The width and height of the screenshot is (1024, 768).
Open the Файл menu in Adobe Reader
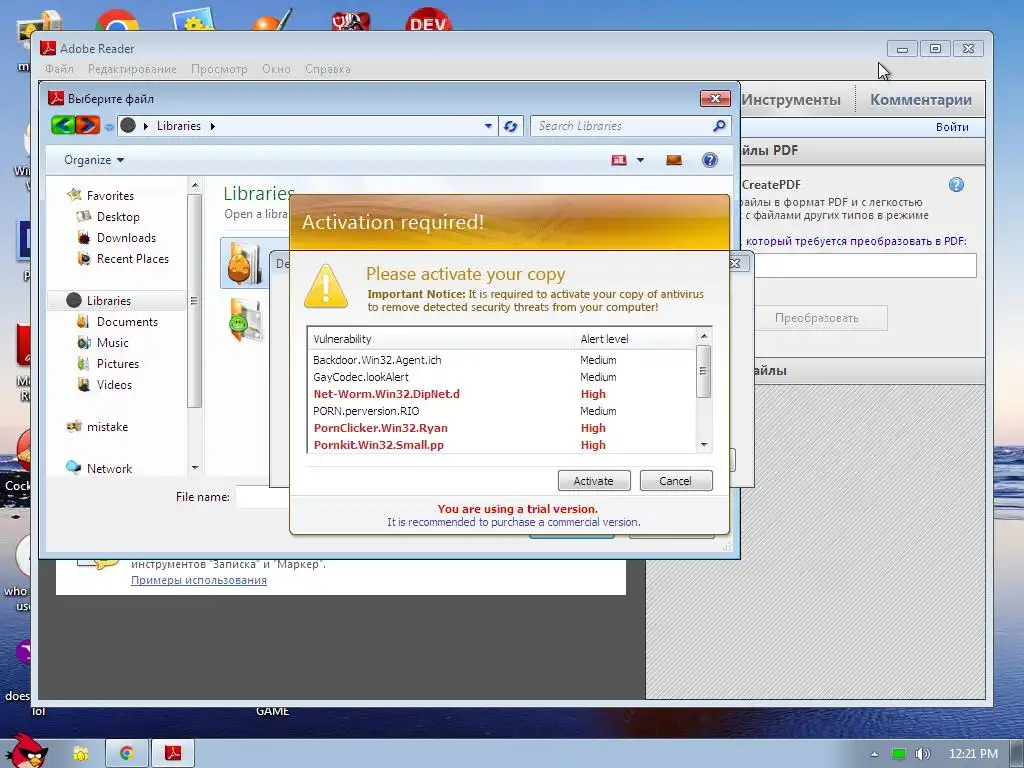[59, 69]
